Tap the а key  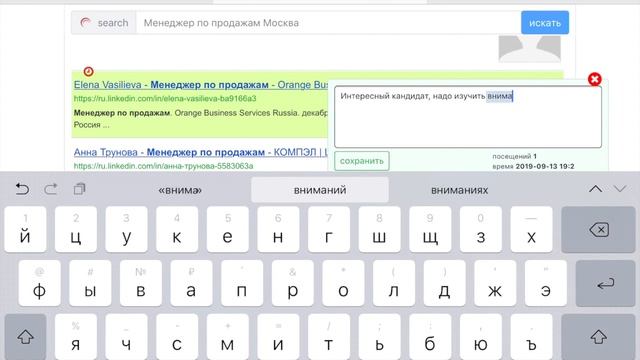(191, 284)
